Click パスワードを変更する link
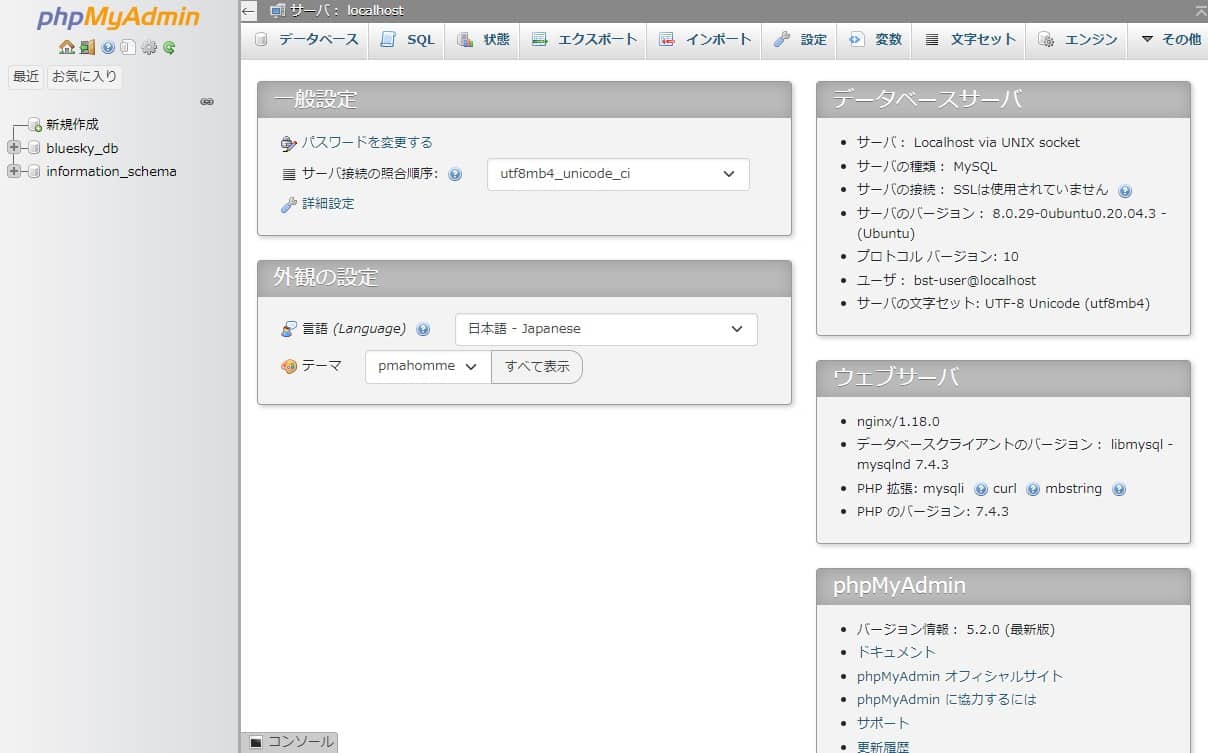 tap(367, 143)
